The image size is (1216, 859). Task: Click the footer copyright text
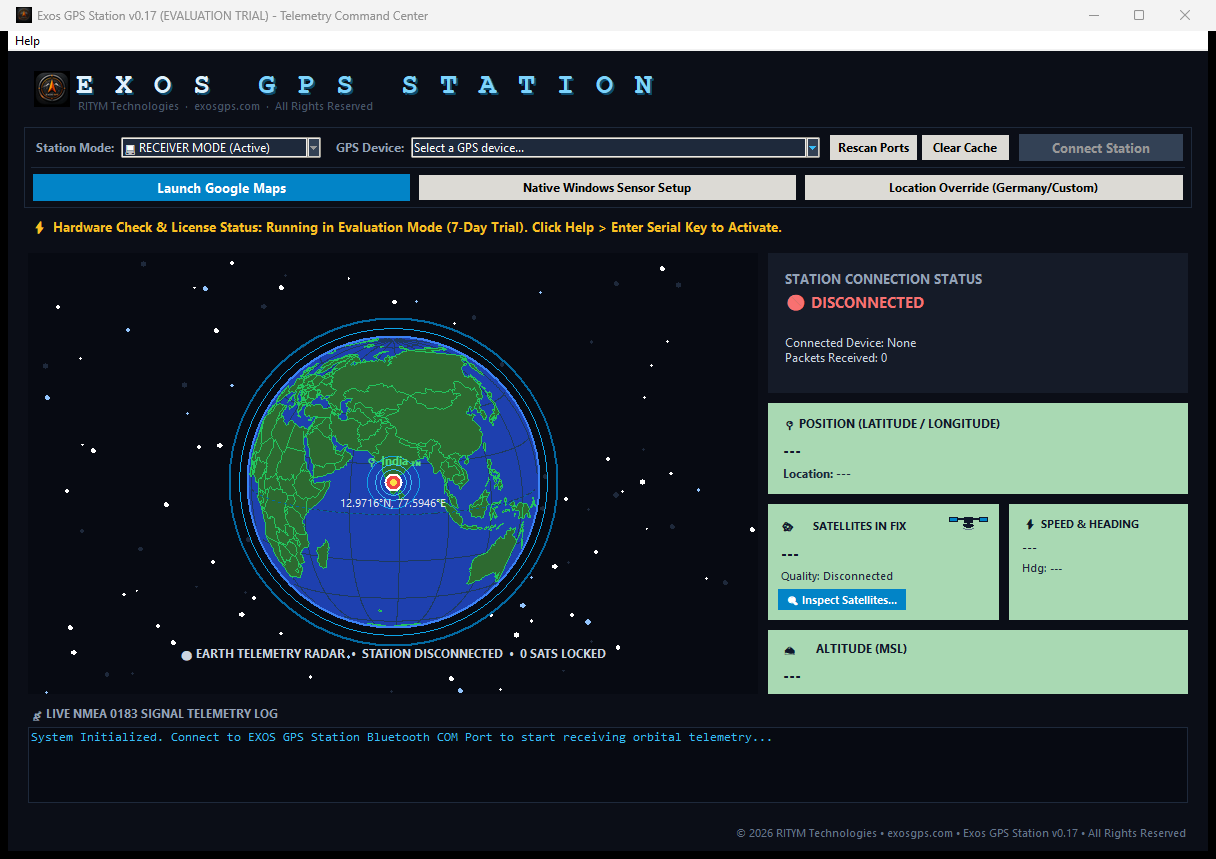point(961,833)
